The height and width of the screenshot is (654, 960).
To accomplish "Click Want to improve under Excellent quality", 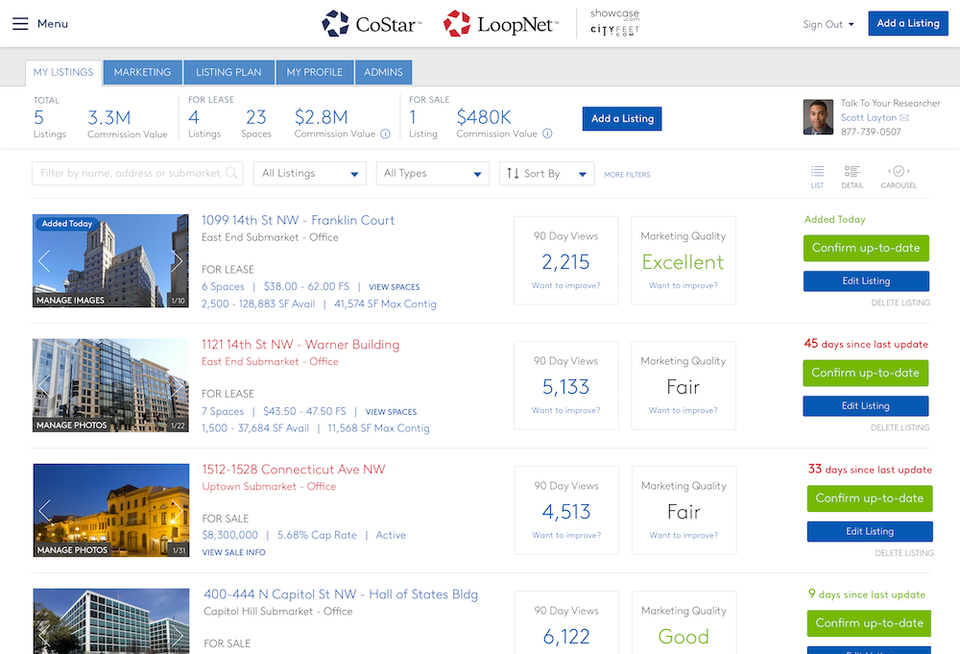I will click(x=683, y=285).
